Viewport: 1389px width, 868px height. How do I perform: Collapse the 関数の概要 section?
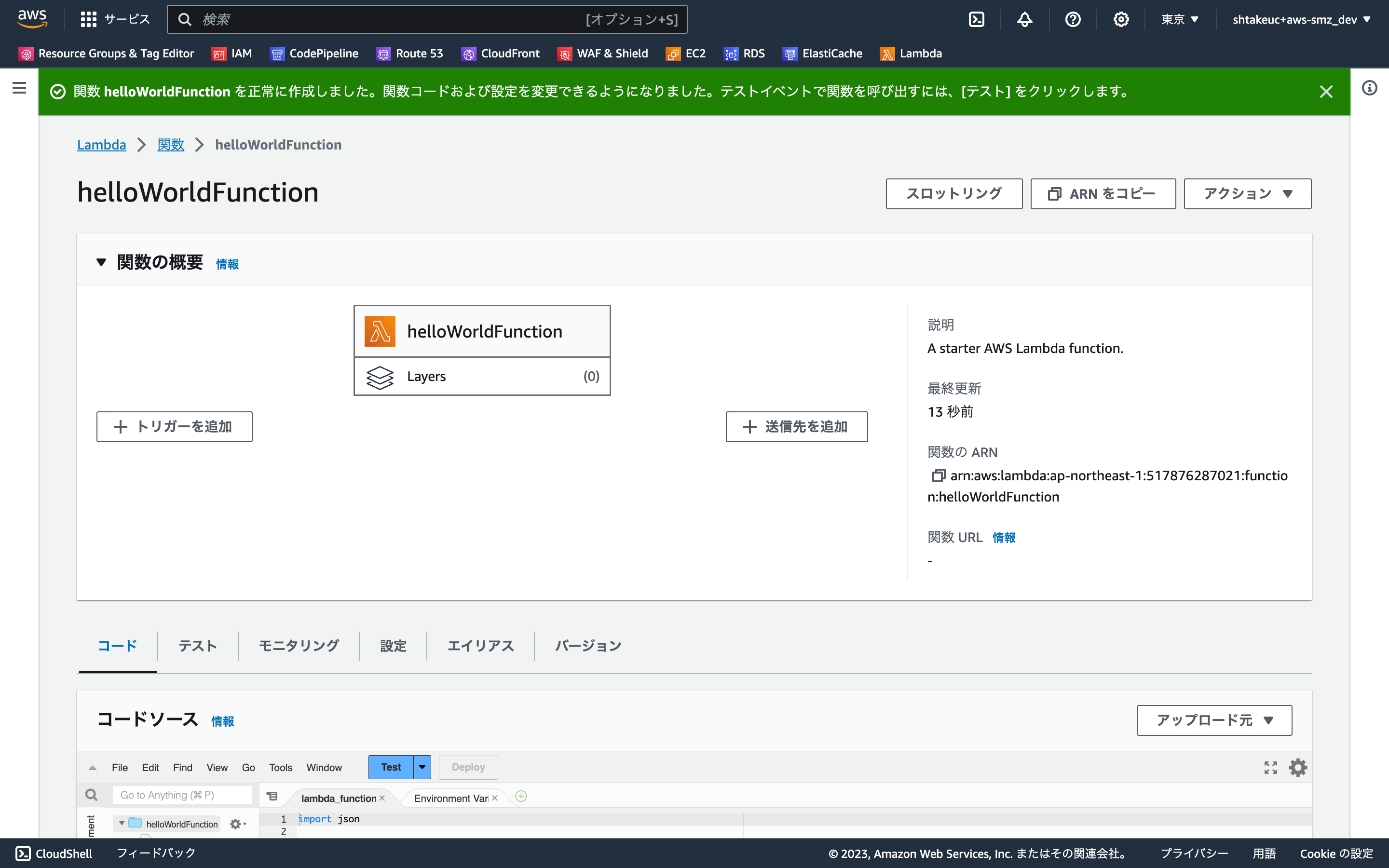tap(101, 262)
